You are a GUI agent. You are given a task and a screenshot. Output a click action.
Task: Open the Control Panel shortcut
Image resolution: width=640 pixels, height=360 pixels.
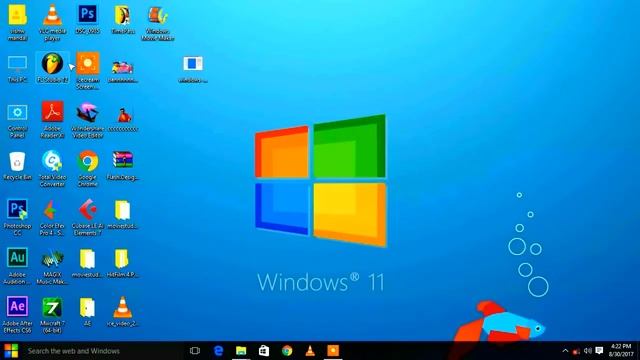click(x=18, y=120)
